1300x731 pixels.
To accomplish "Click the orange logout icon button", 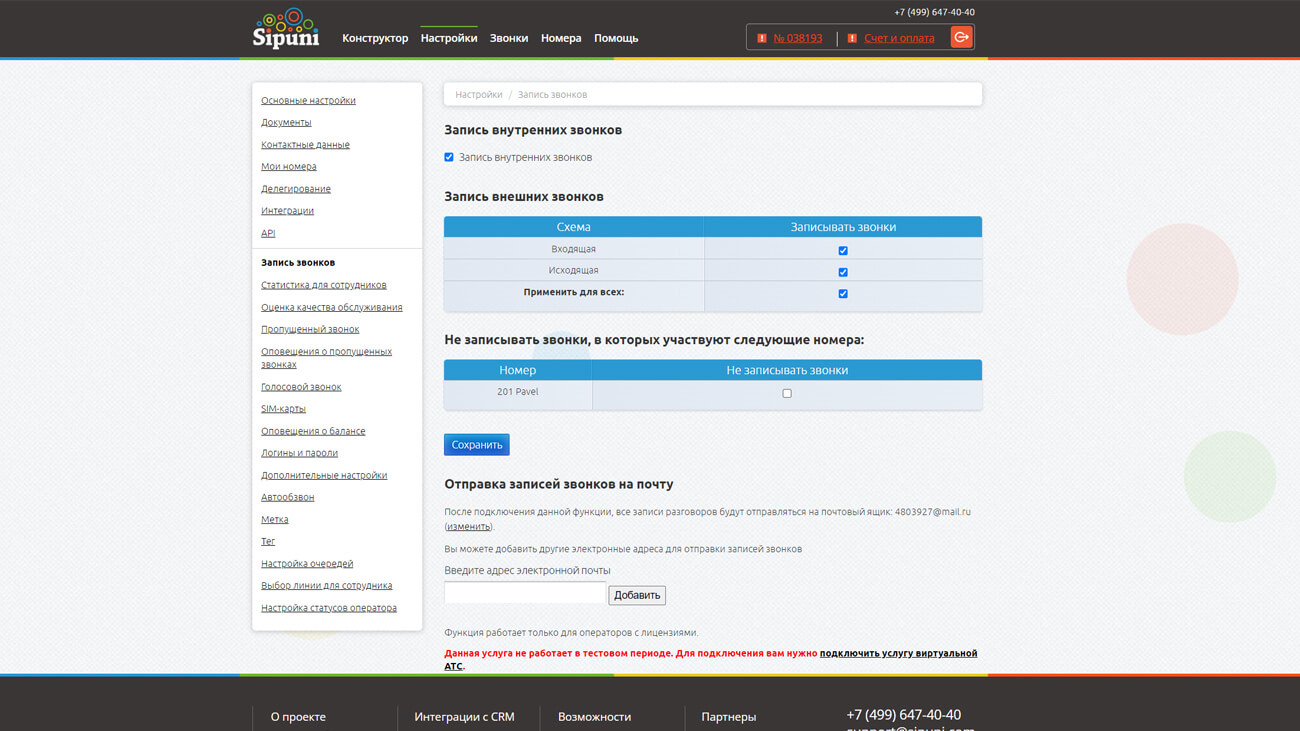I will (961, 37).
